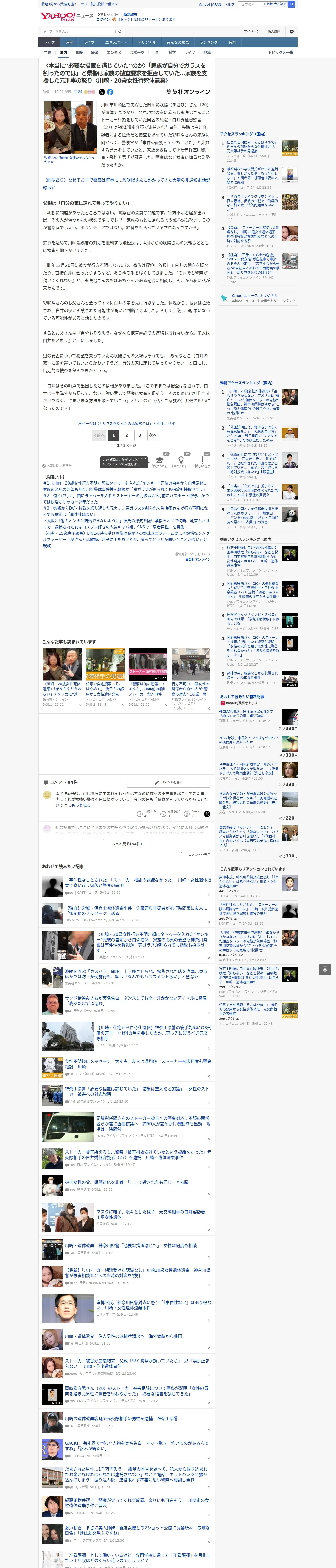Select the ライブ navigation tab
Viewport: 336px width, 1568px height.
(x=89, y=43)
